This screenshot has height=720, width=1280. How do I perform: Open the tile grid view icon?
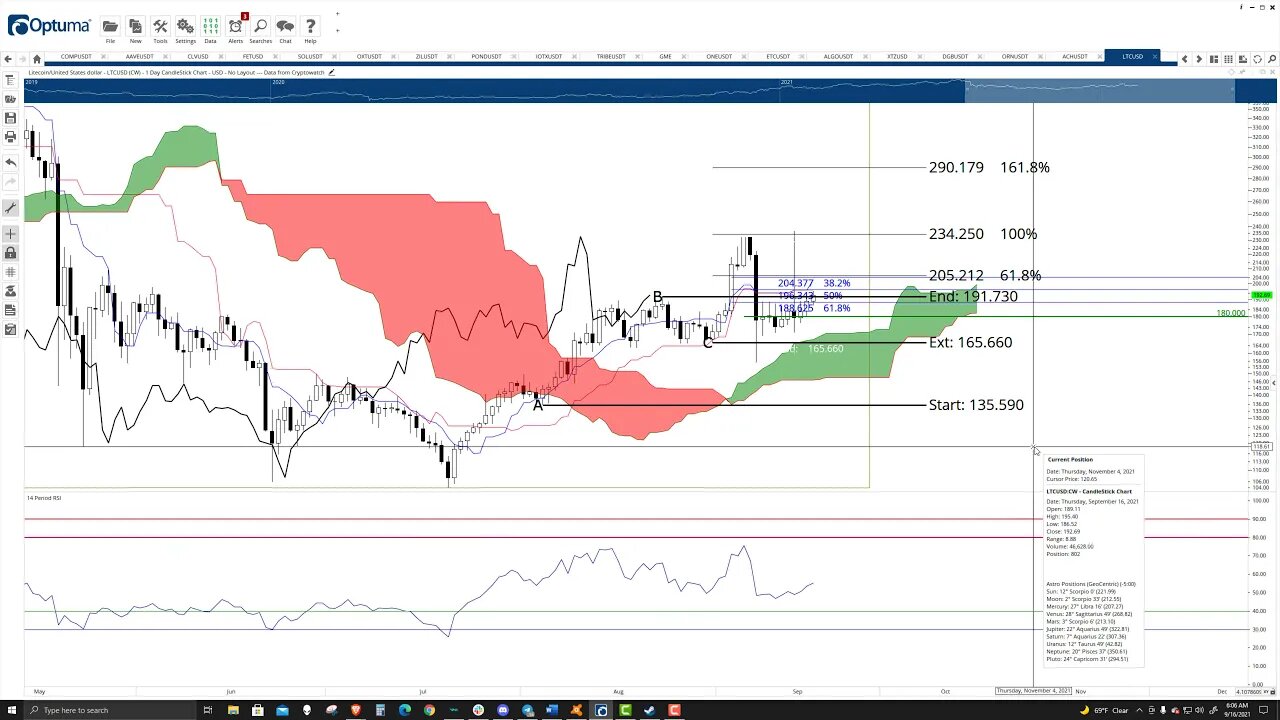(1228, 59)
